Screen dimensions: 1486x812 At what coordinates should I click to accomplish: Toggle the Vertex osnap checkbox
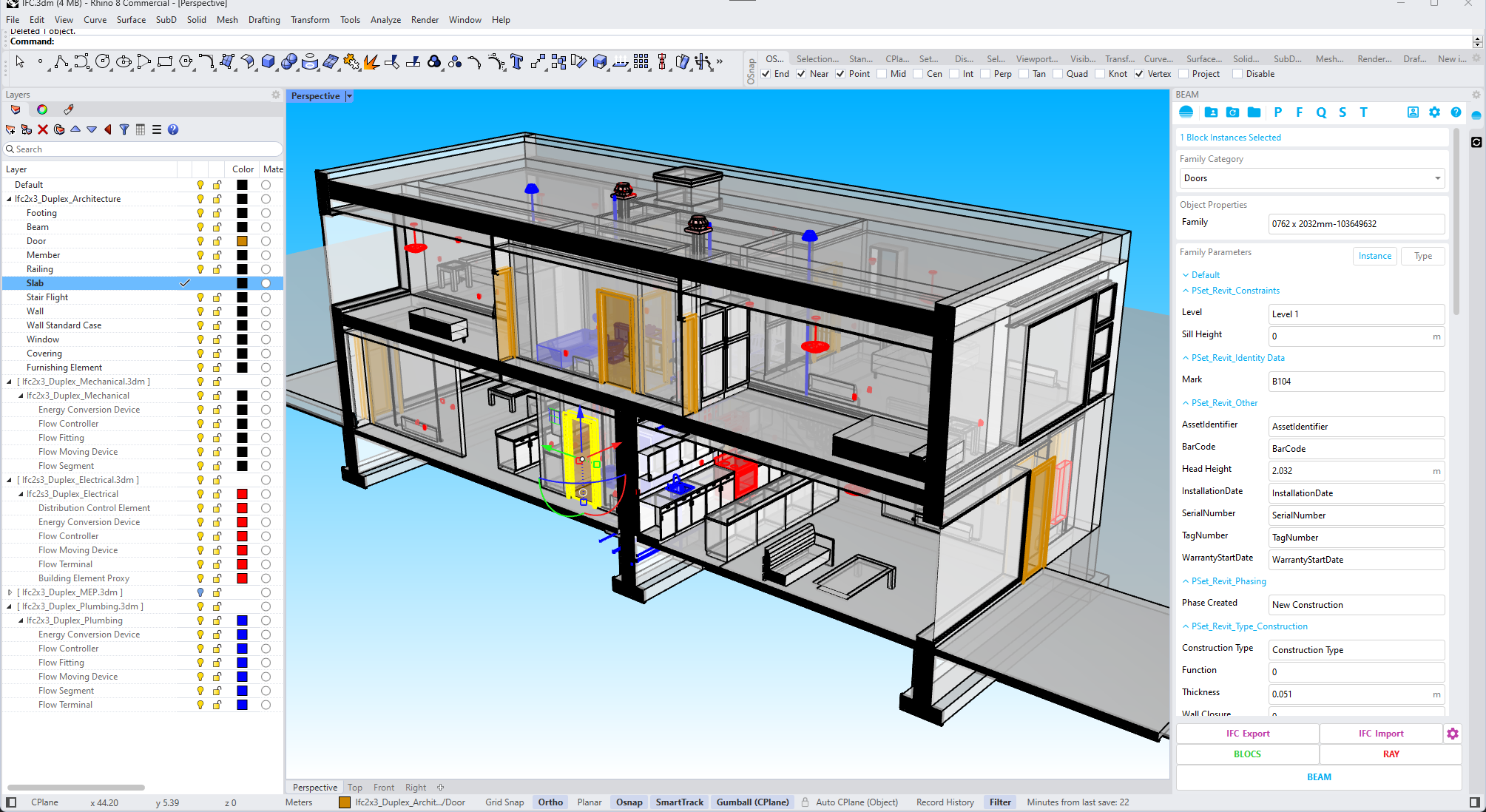click(1139, 74)
